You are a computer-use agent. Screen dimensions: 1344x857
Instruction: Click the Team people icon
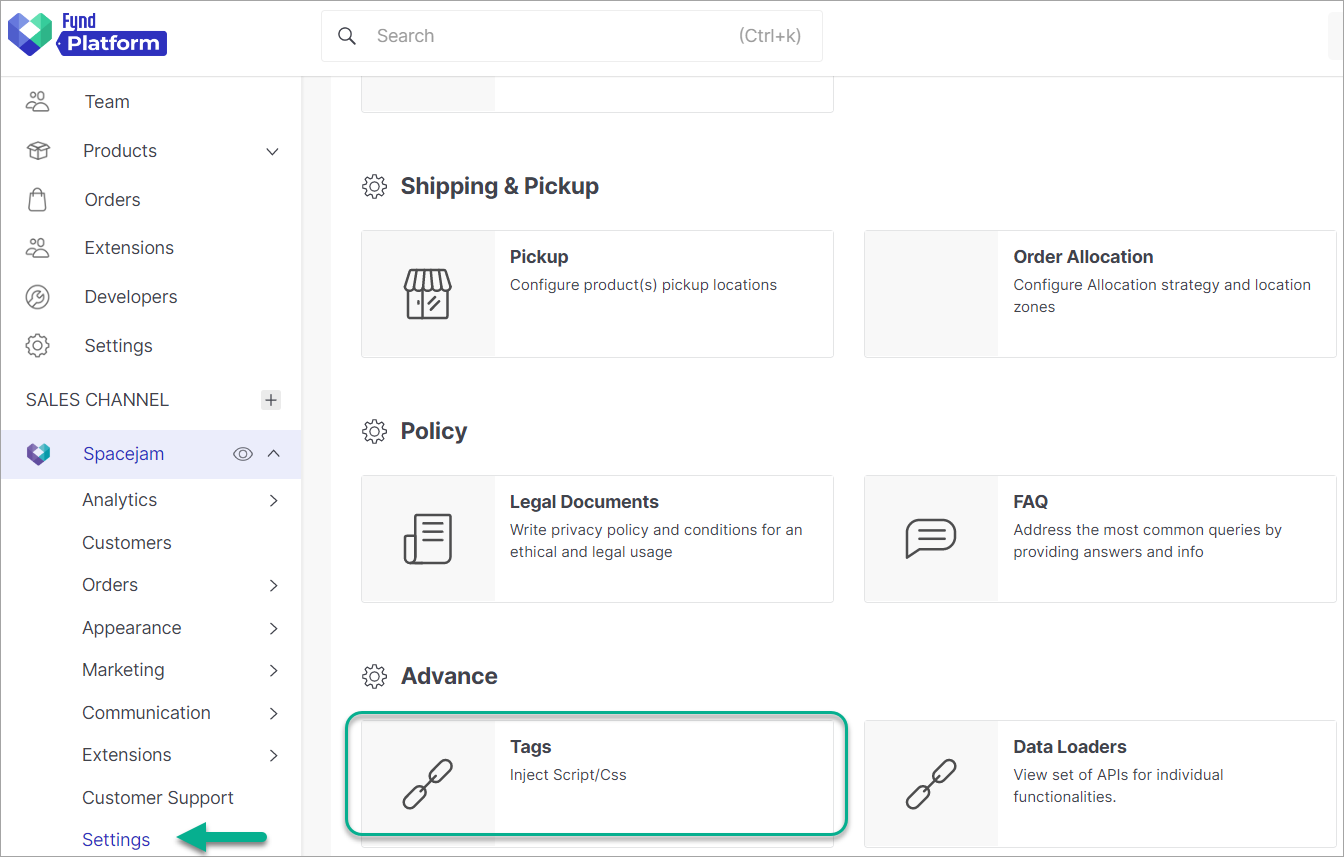coord(38,102)
